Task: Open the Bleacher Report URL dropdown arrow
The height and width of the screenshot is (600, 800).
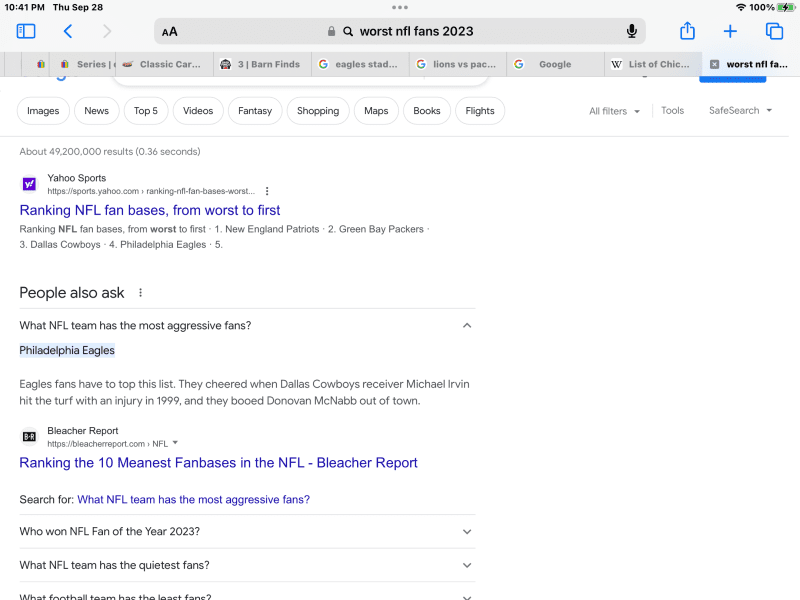Action: (x=175, y=443)
